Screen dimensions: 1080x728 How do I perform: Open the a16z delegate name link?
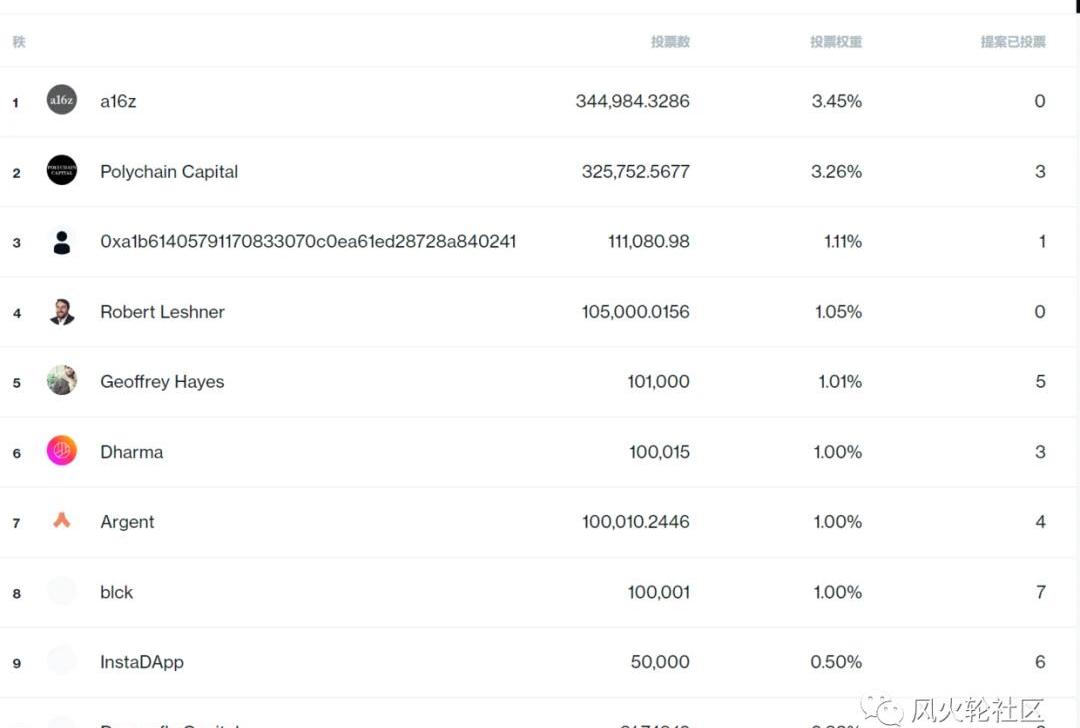(118, 101)
